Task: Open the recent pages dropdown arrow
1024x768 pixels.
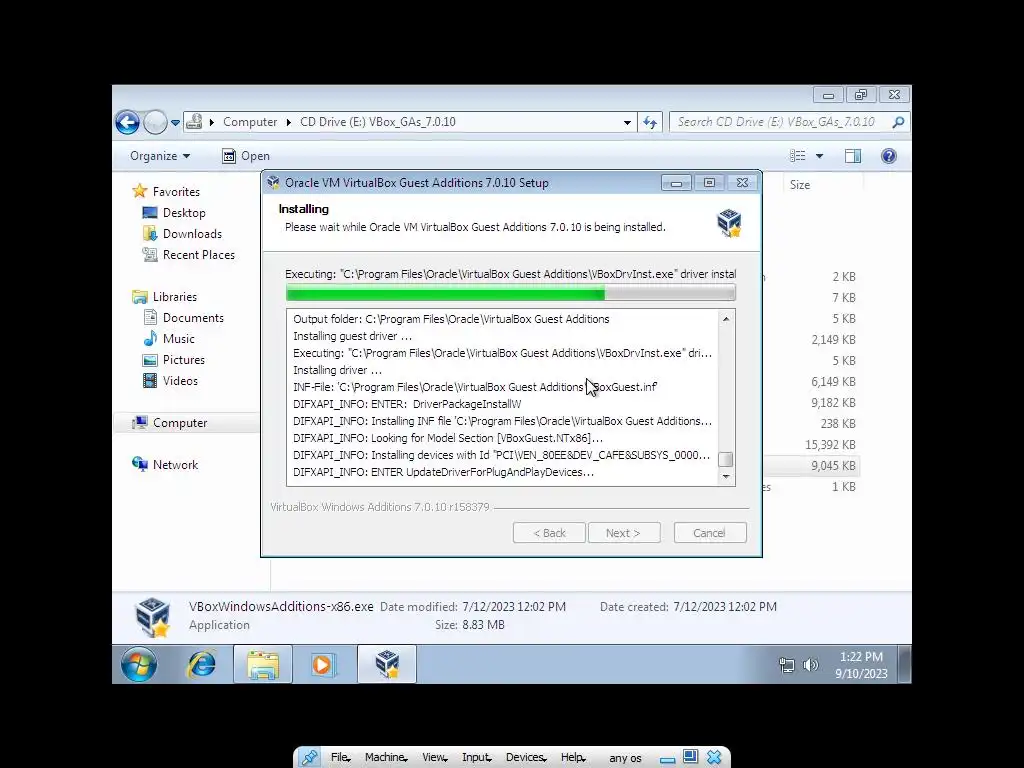Action: click(x=175, y=123)
